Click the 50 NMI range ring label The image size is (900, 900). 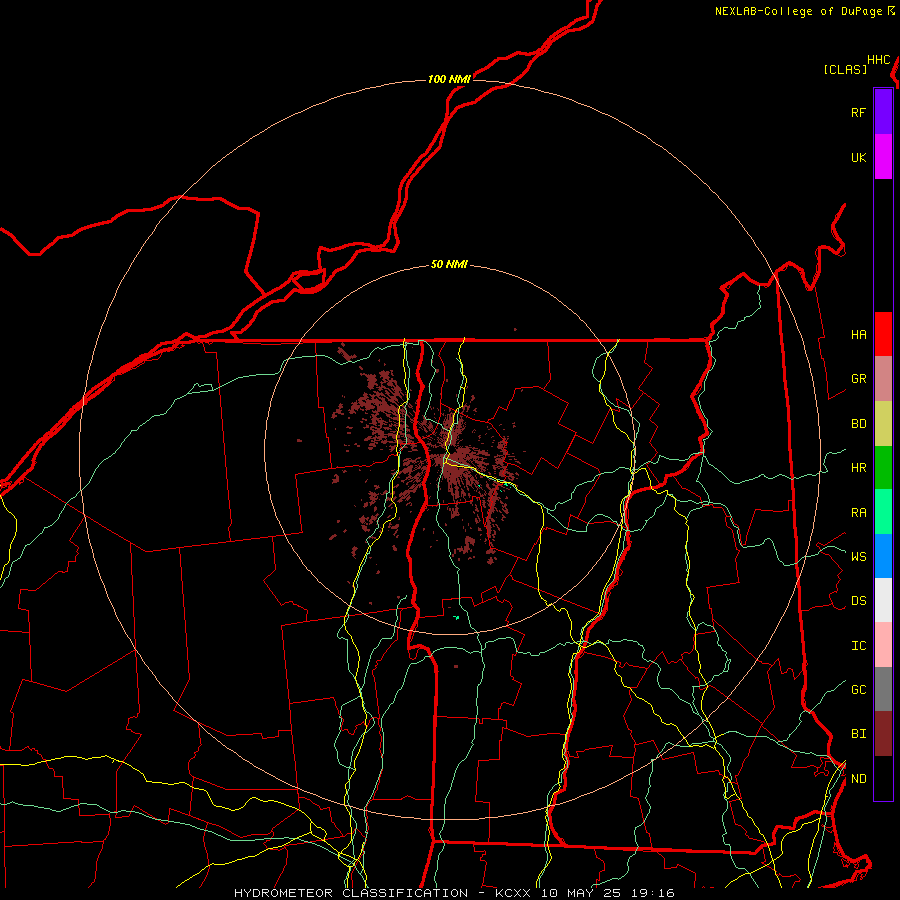click(x=449, y=265)
